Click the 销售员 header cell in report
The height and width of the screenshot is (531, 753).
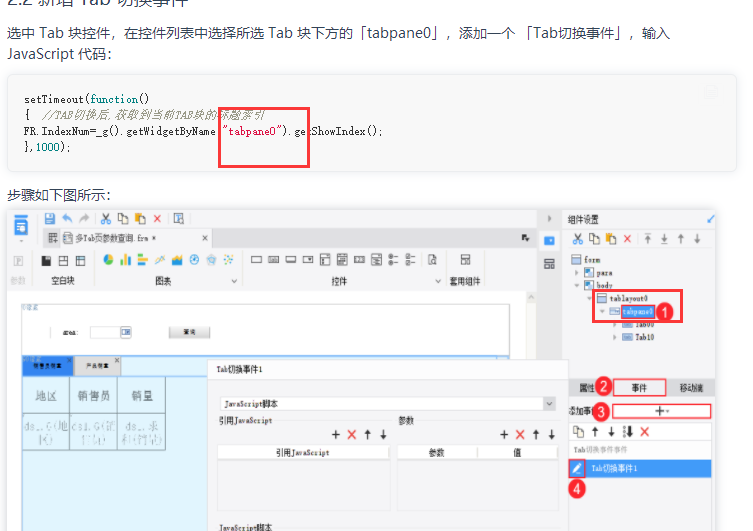(x=94, y=396)
